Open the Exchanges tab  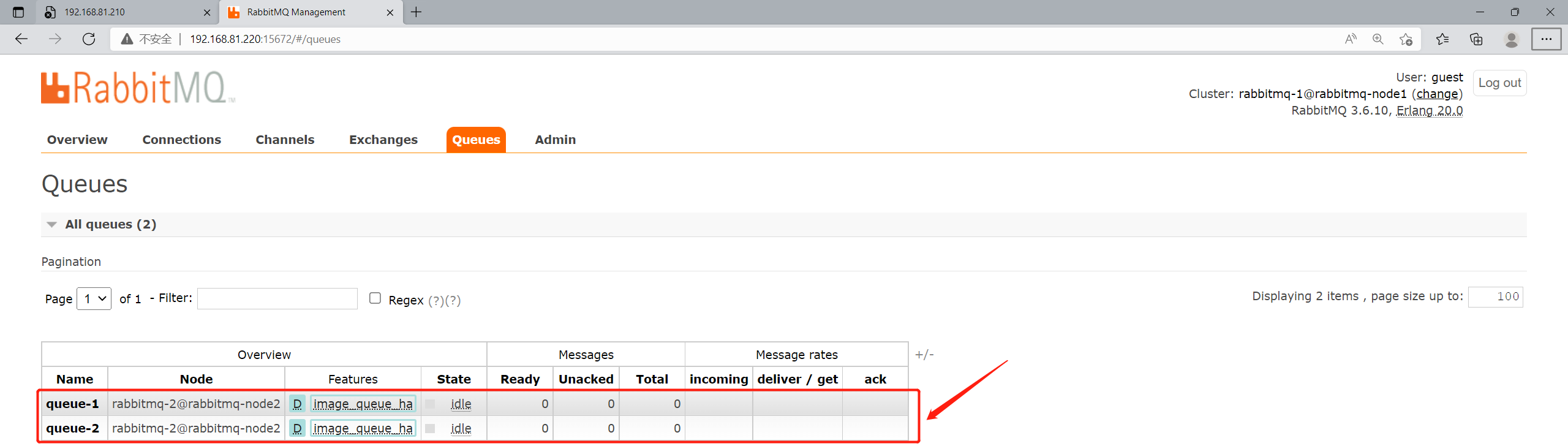pos(383,140)
